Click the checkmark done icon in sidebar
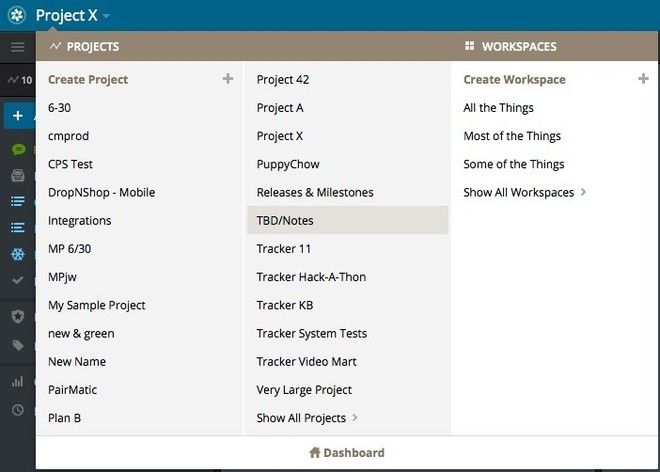The image size is (660, 472). pyautogui.click(x=18, y=280)
